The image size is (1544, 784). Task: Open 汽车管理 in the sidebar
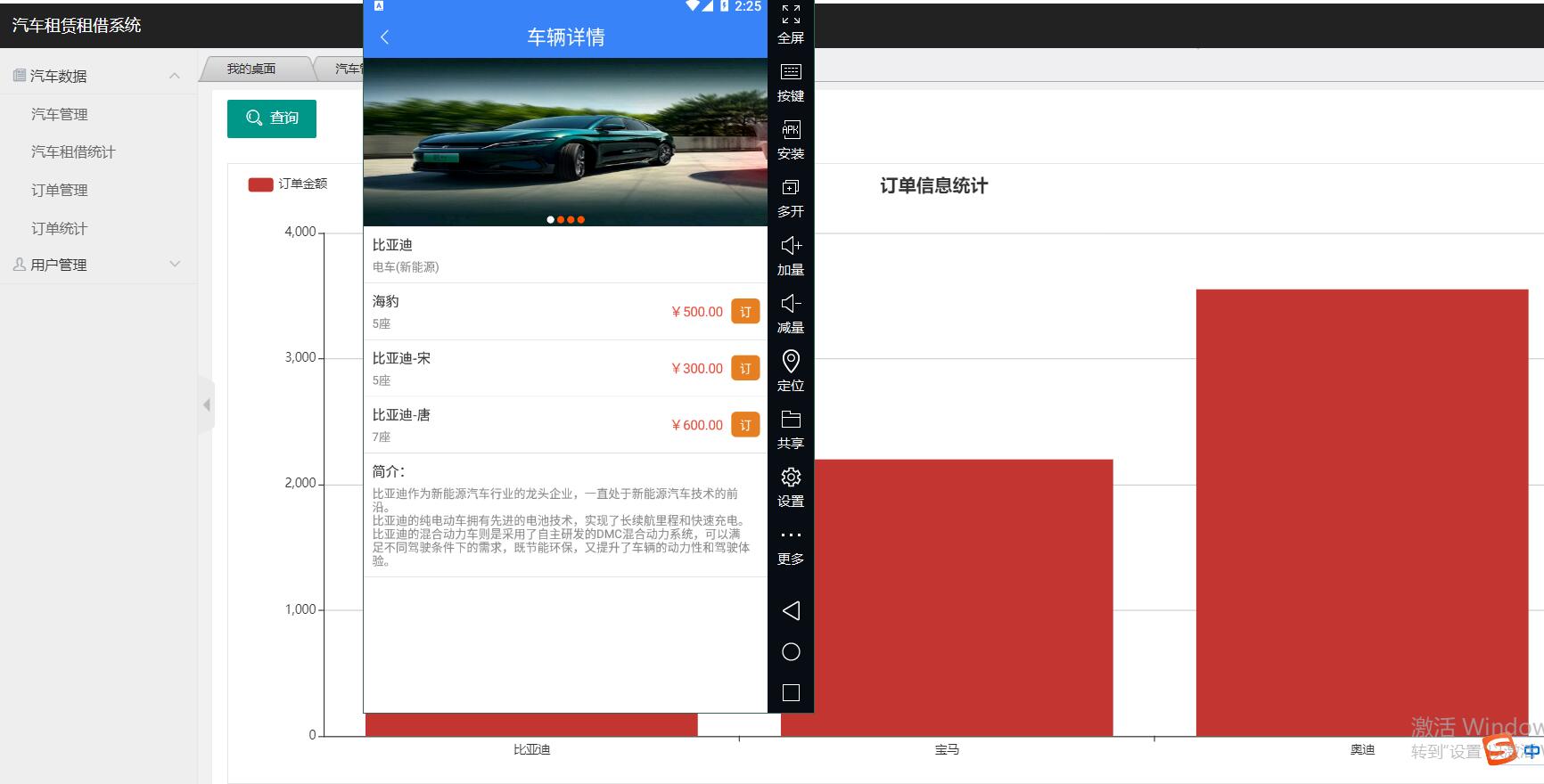[x=60, y=114]
